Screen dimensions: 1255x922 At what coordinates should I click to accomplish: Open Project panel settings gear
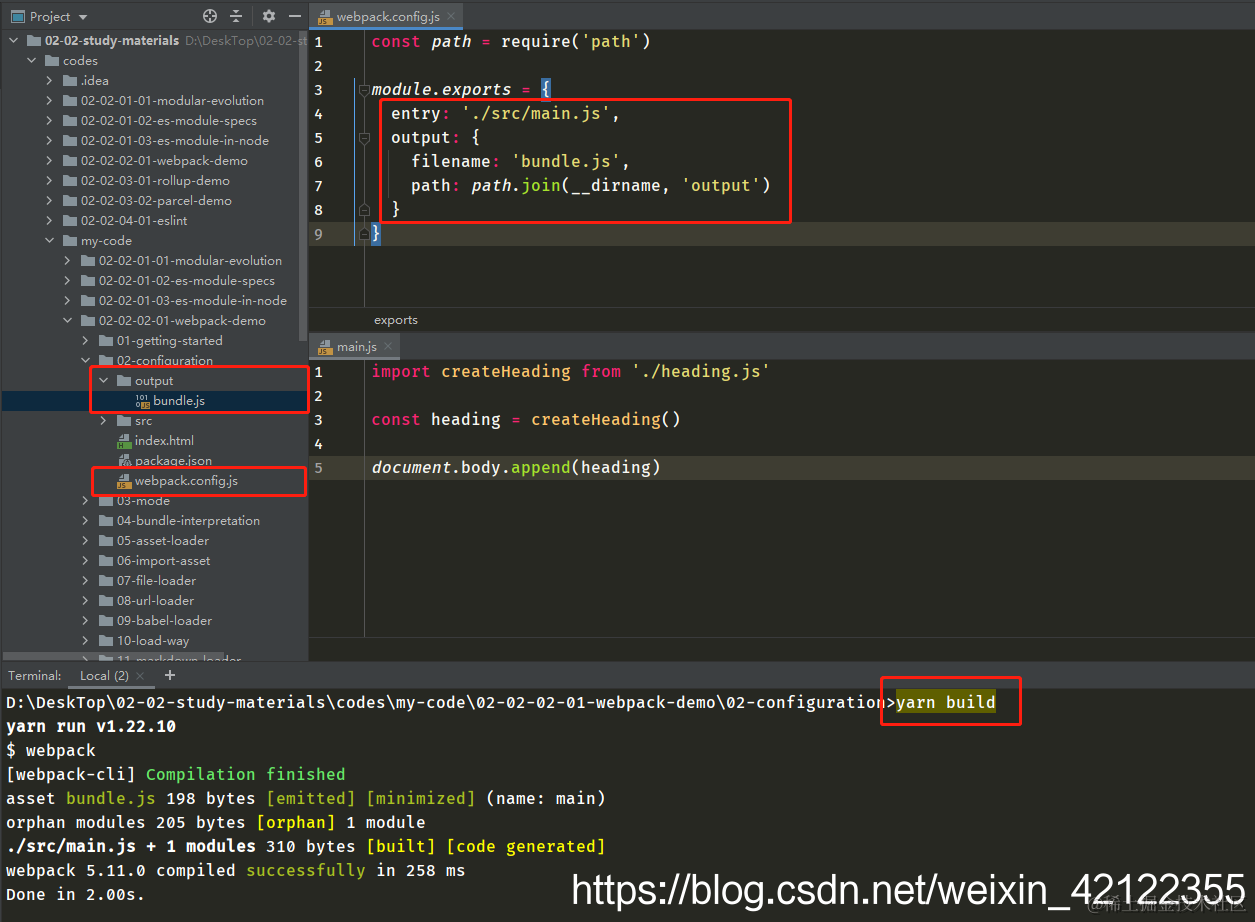(x=269, y=16)
